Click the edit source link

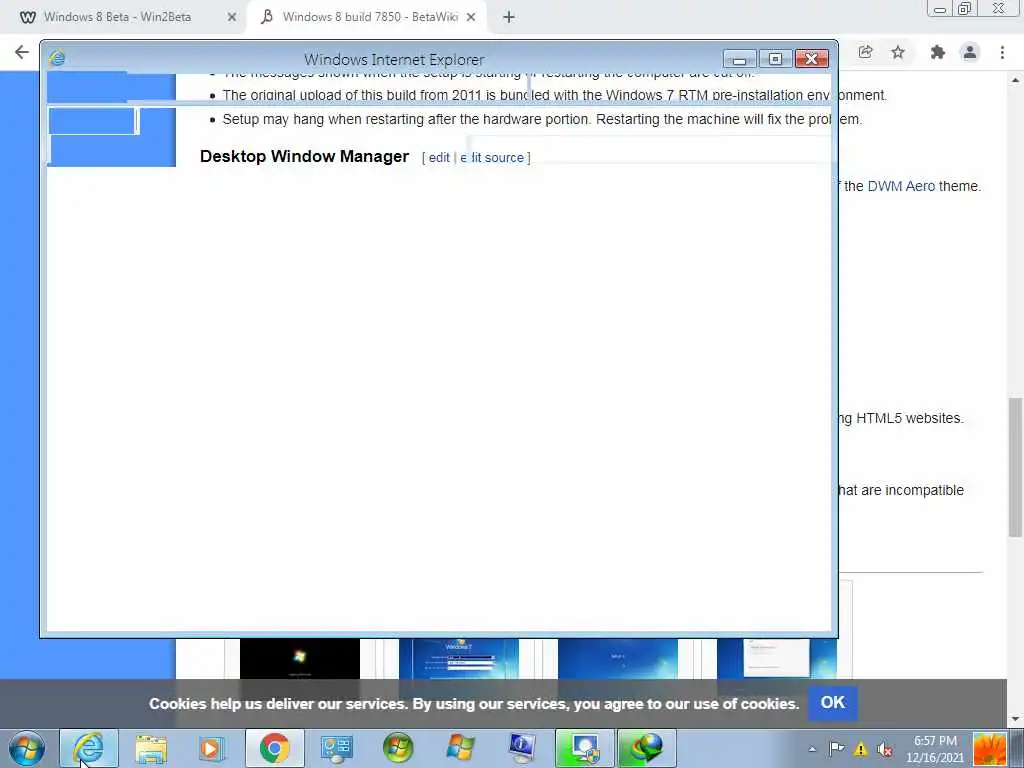492,157
